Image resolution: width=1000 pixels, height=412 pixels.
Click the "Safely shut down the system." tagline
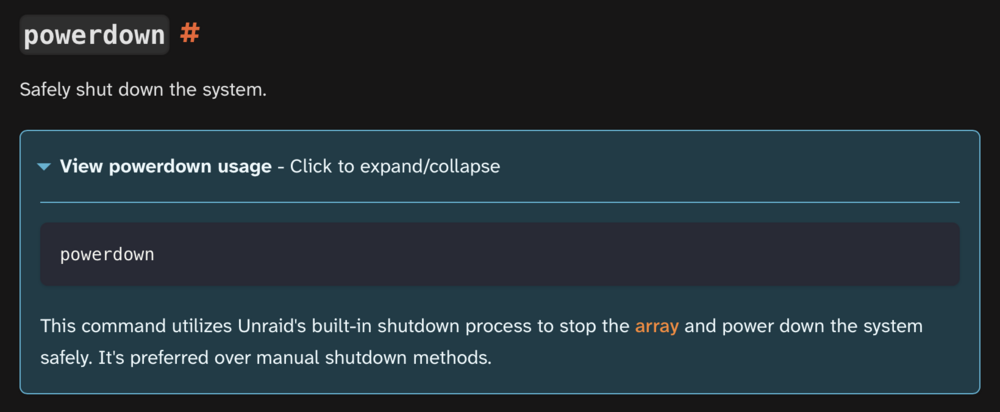point(143,89)
